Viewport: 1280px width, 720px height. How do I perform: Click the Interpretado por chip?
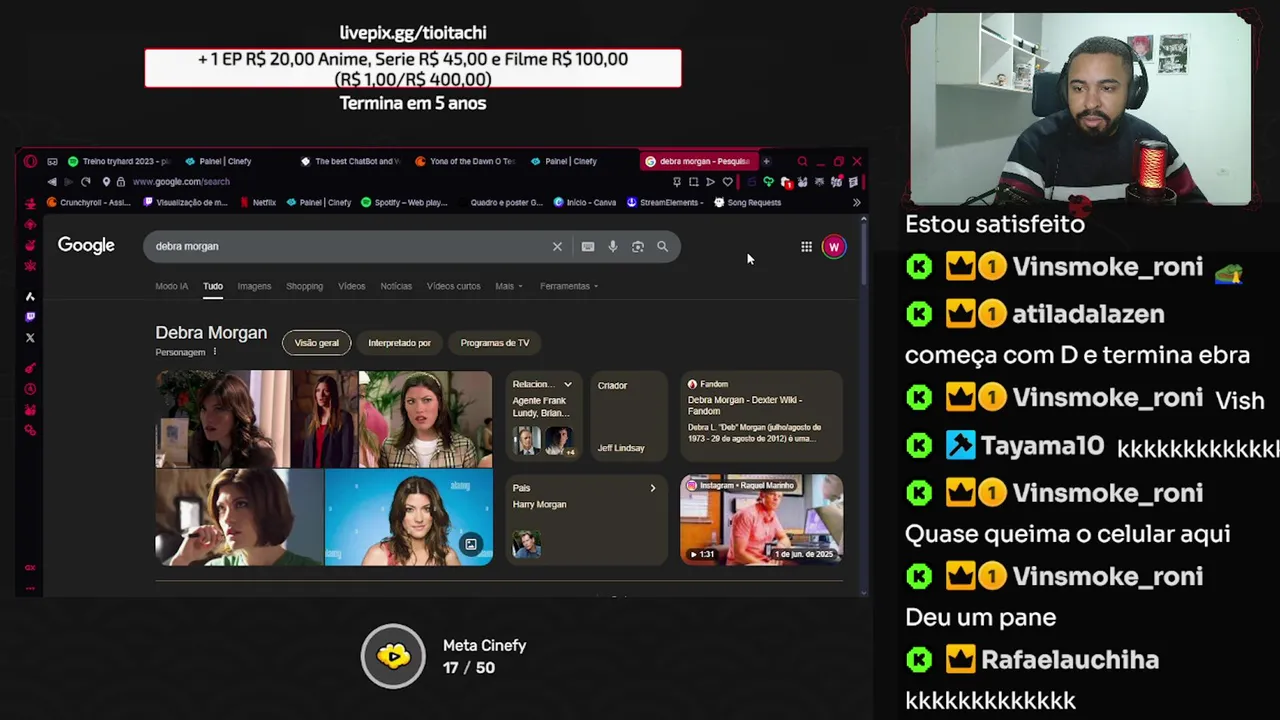(399, 343)
